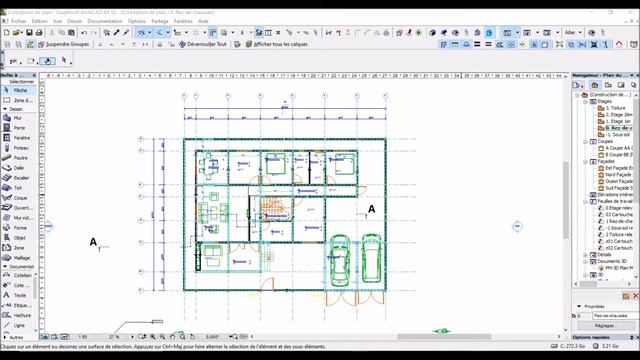
Task: Click the horizontal scrollbar under the plan
Action: [444, 337]
